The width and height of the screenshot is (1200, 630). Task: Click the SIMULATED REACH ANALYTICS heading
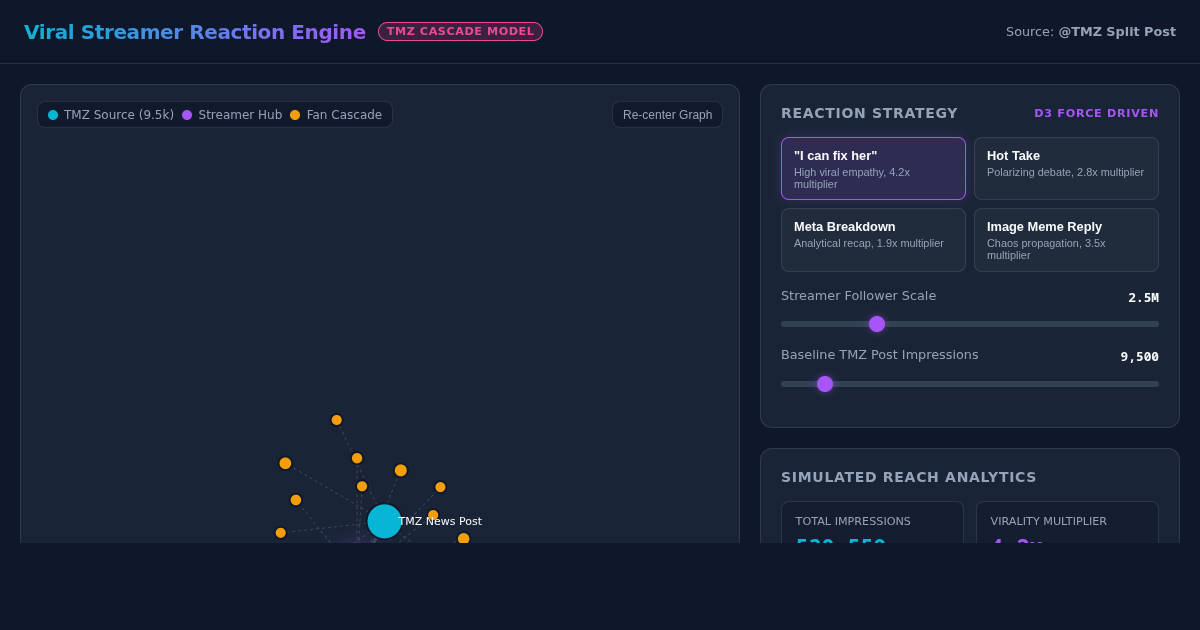(909, 477)
